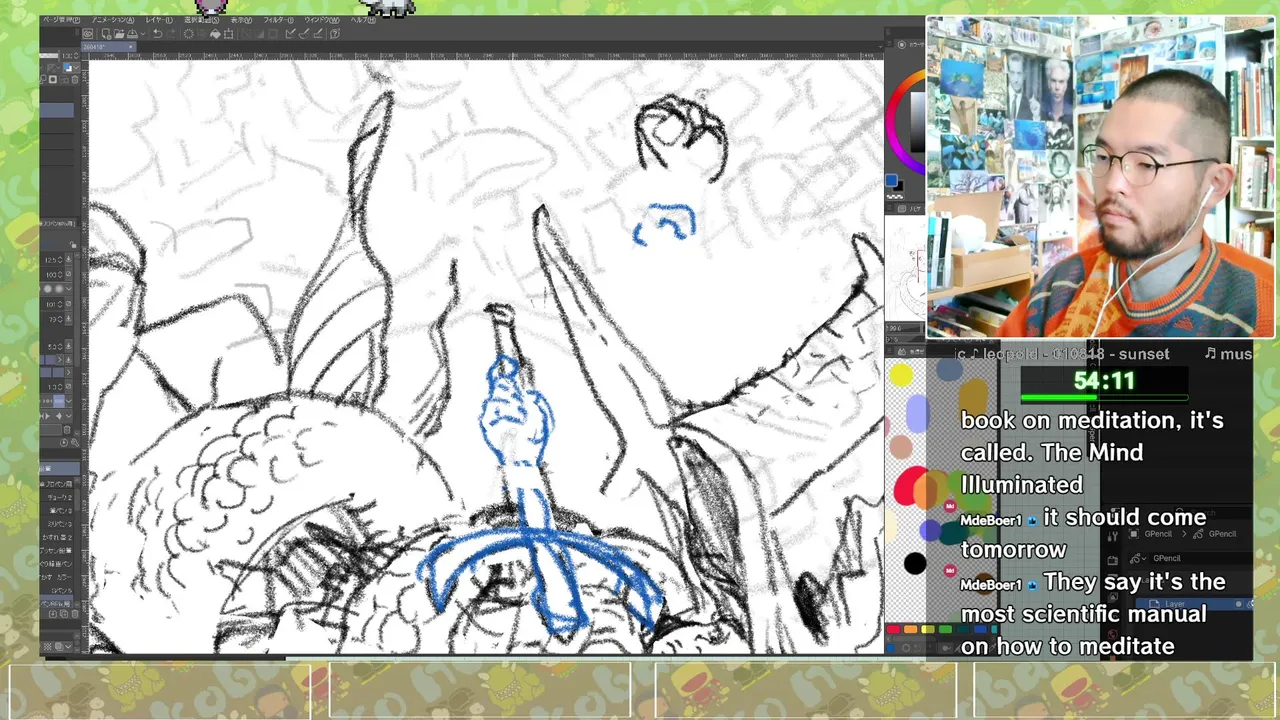Click the Fill bucket toolbar icon
Image resolution: width=1280 pixels, height=720 pixels.
pos(215,34)
